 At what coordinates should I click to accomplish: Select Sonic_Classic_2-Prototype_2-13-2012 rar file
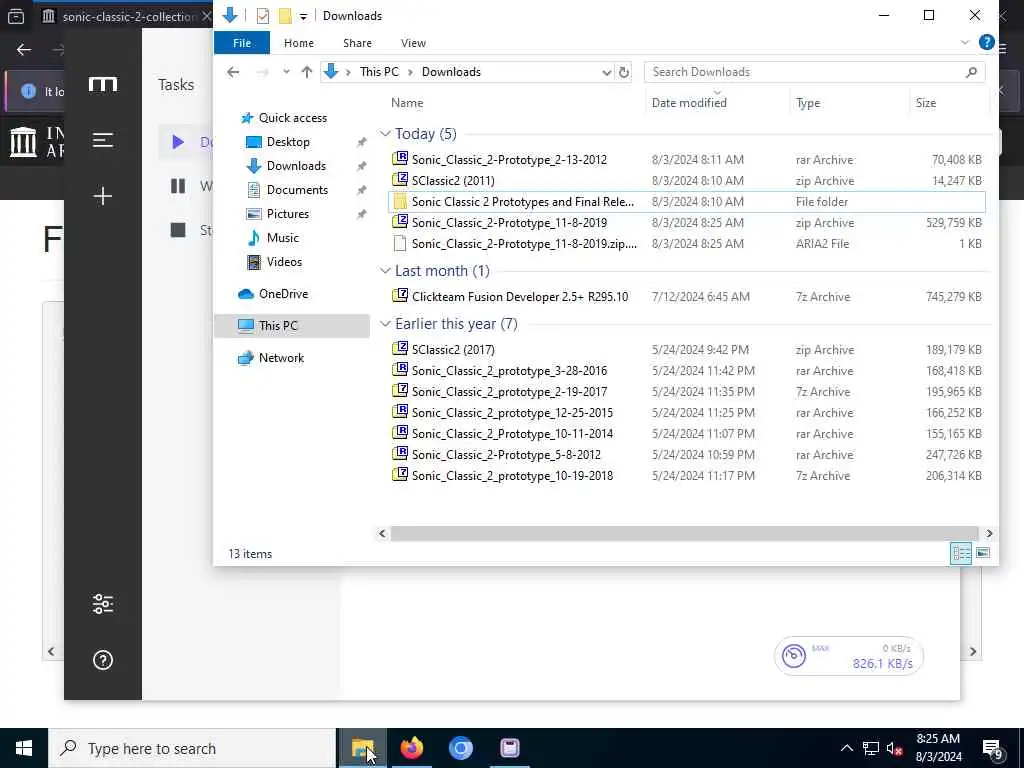pyautogui.click(x=686, y=159)
